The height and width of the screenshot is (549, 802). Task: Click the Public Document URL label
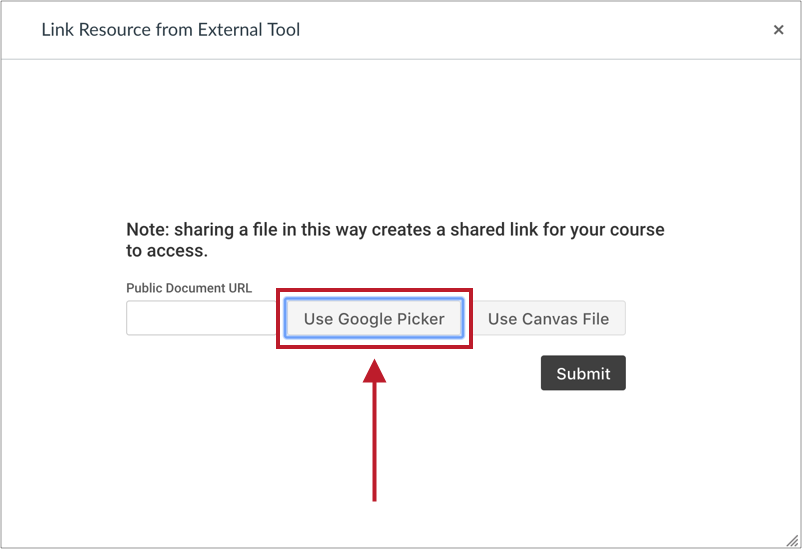click(x=189, y=288)
